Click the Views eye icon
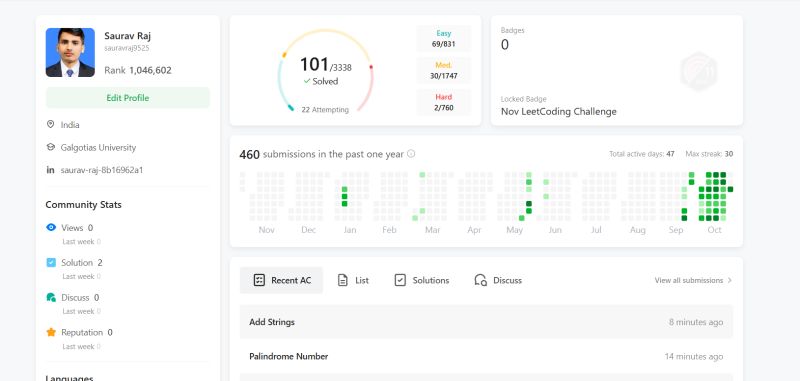 [x=51, y=227]
